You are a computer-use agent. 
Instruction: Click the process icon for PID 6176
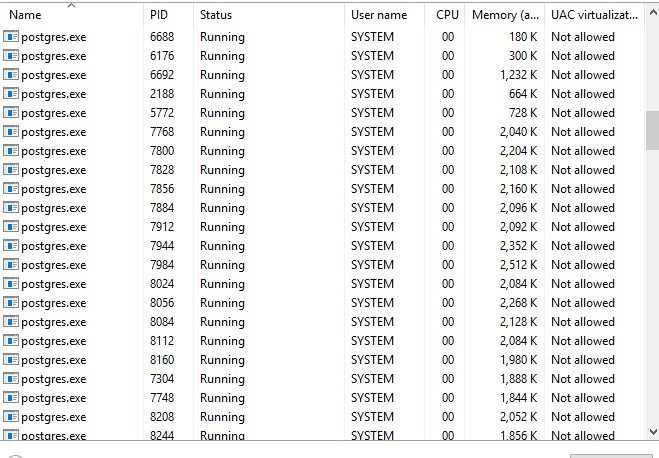[11, 55]
